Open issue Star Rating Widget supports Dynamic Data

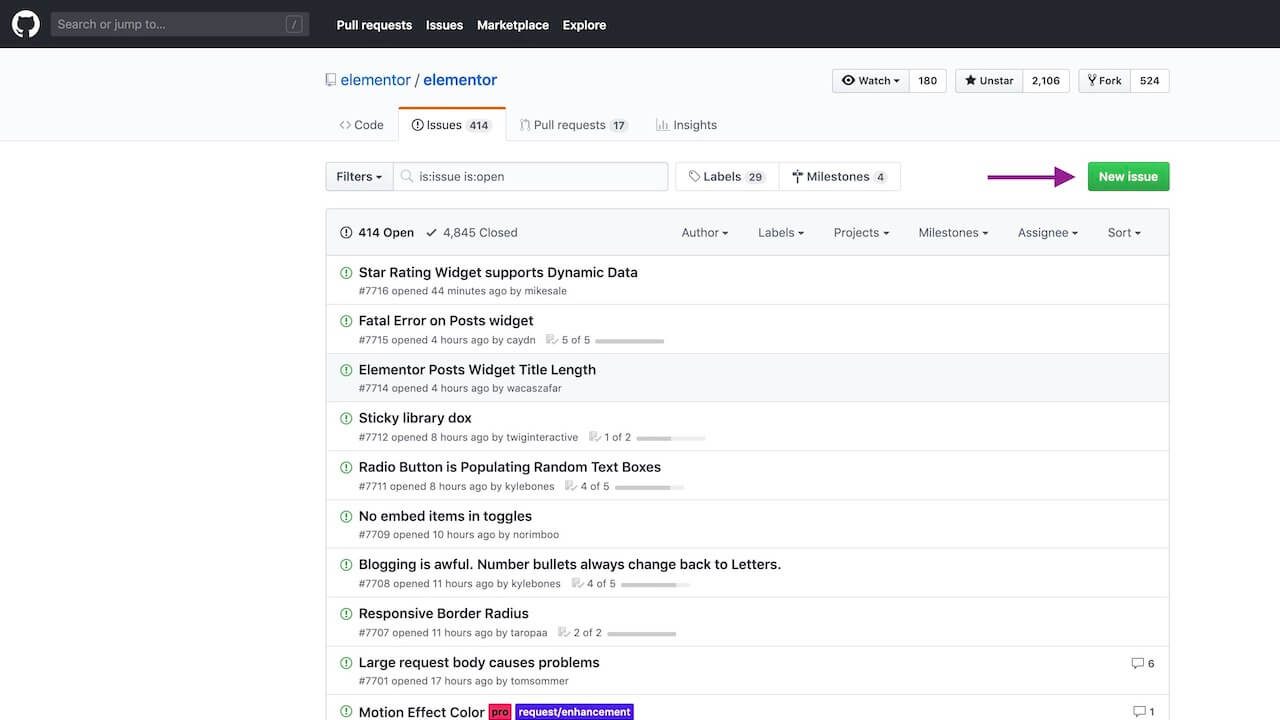[498, 272]
